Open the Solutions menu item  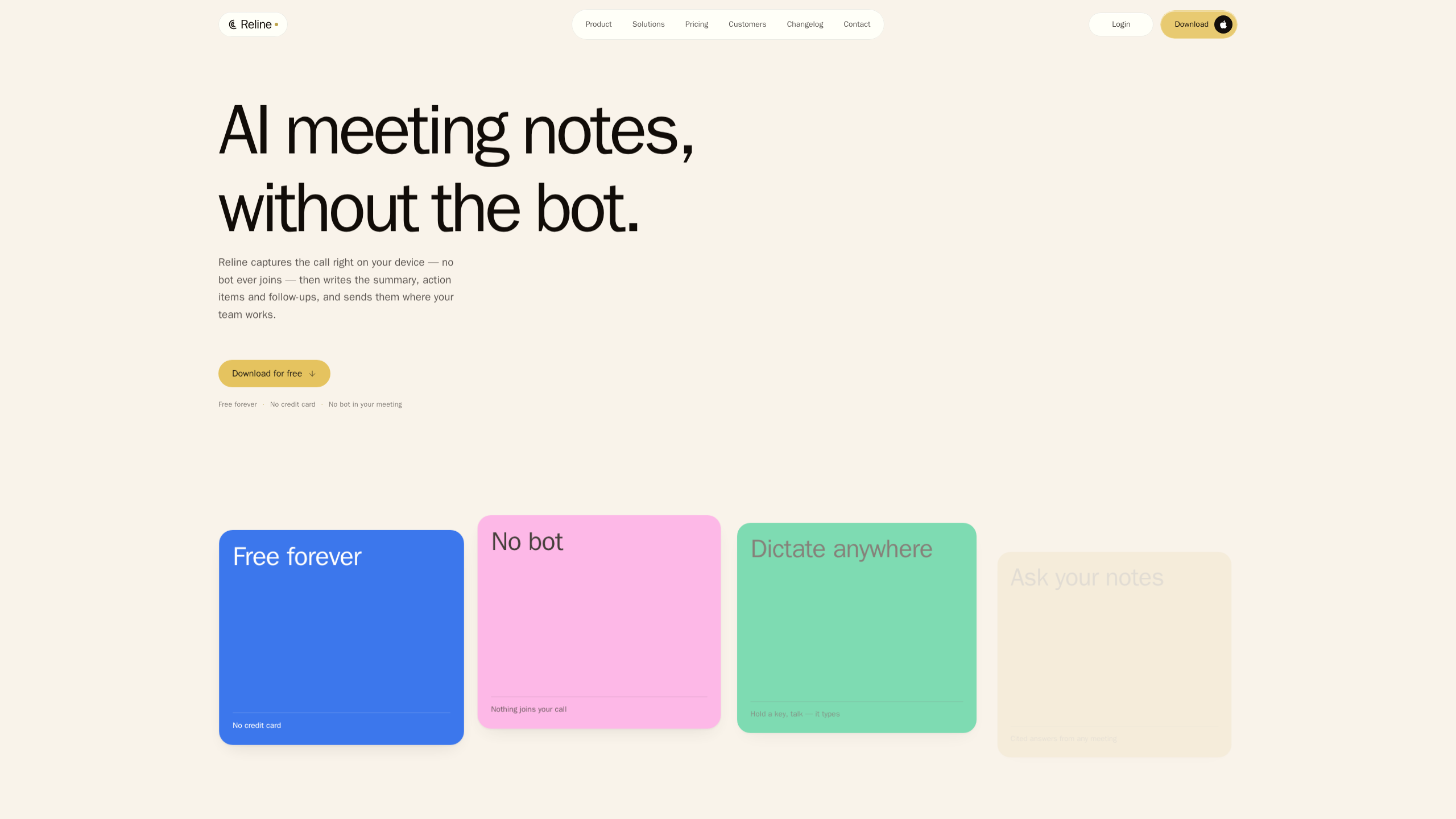point(648,24)
